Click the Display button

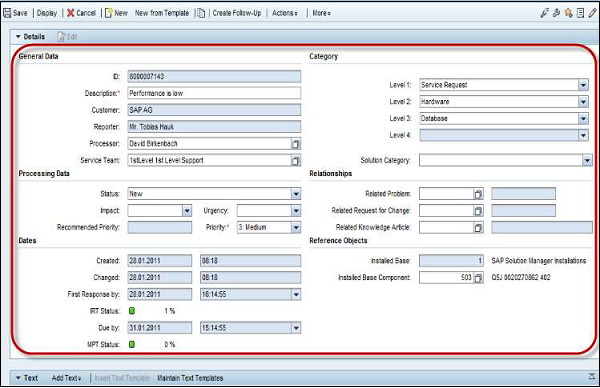(47, 13)
